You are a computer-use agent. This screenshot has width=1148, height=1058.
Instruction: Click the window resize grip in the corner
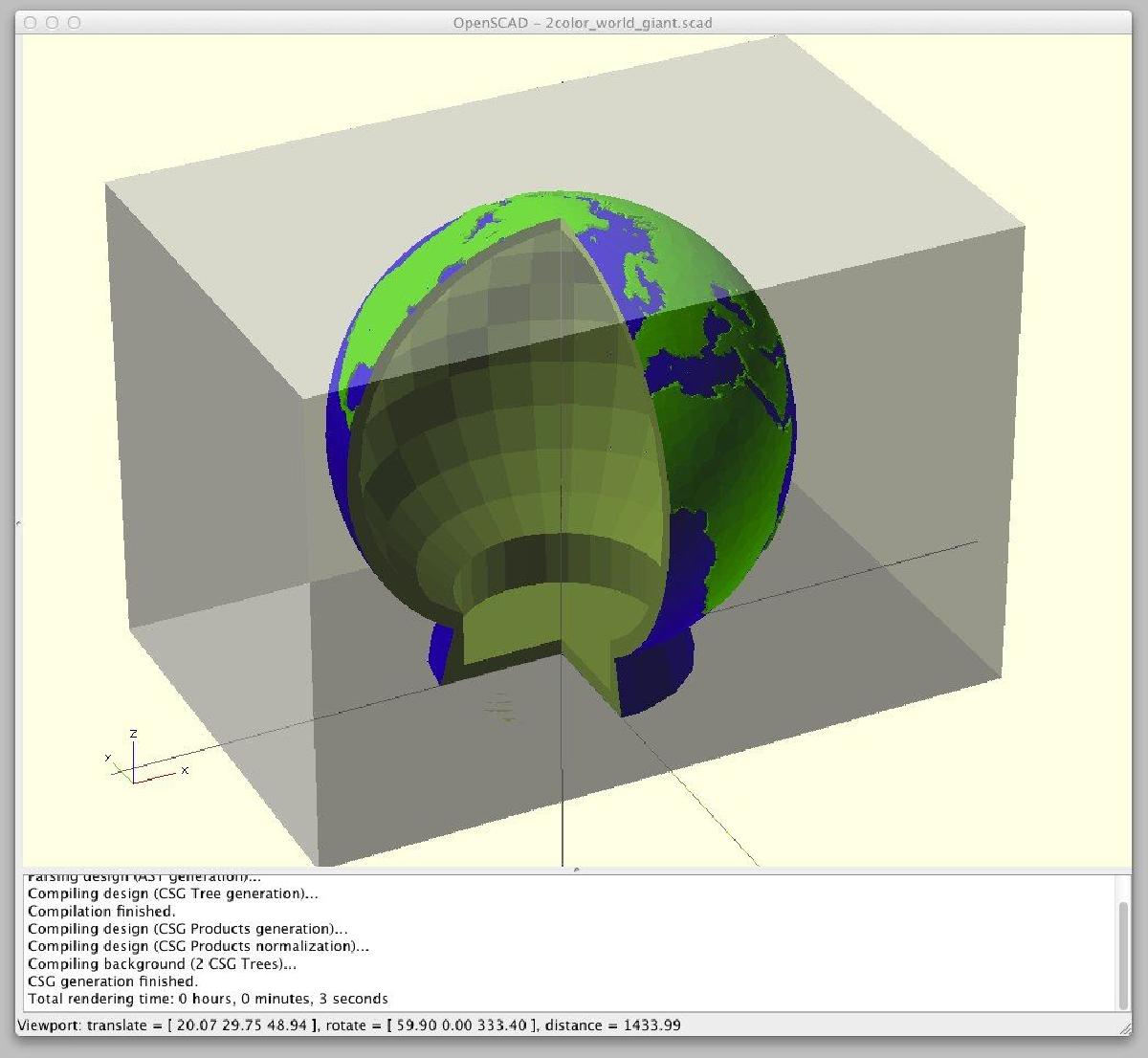(x=1124, y=1027)
